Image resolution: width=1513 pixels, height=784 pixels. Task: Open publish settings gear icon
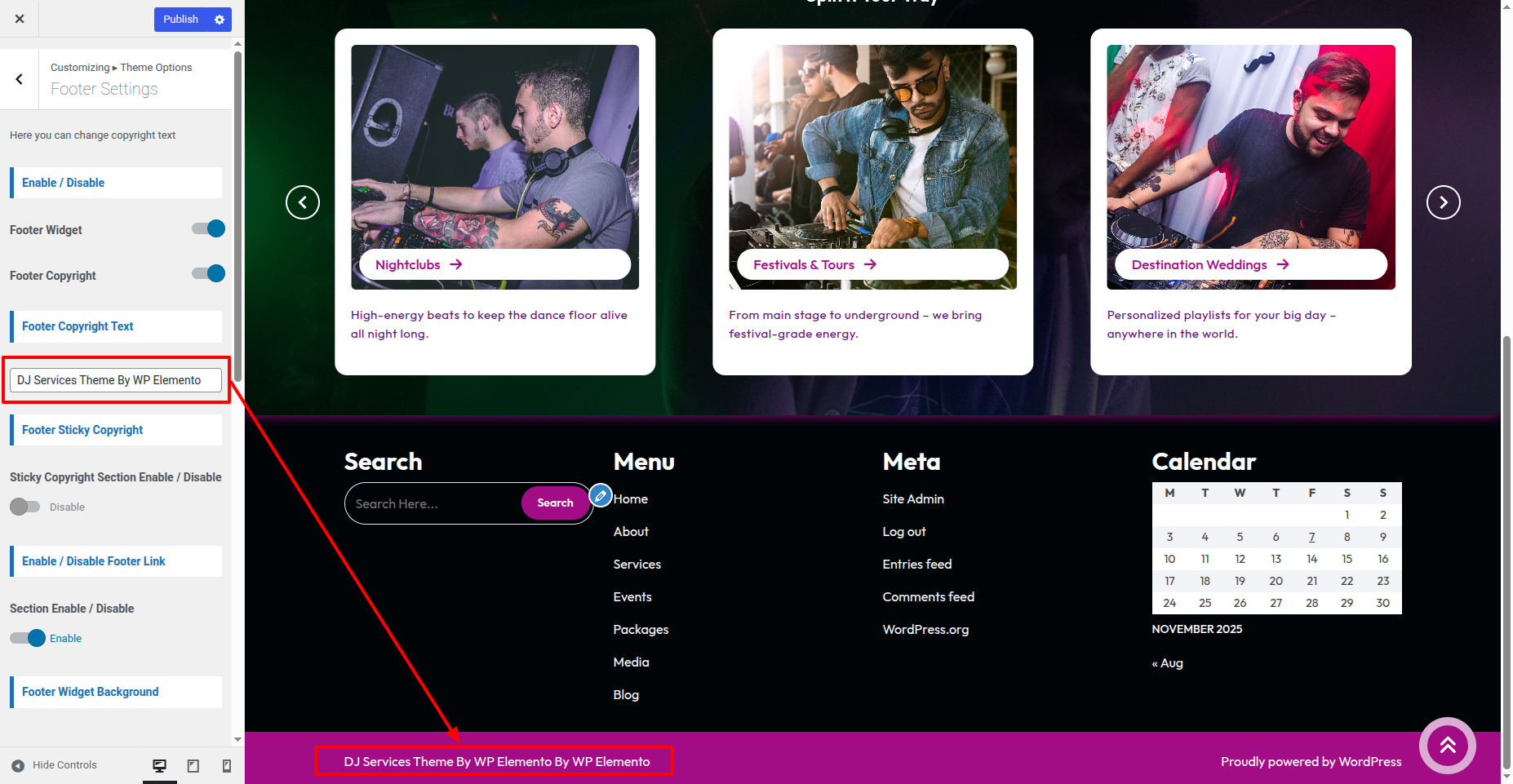[x=220, y=20]
